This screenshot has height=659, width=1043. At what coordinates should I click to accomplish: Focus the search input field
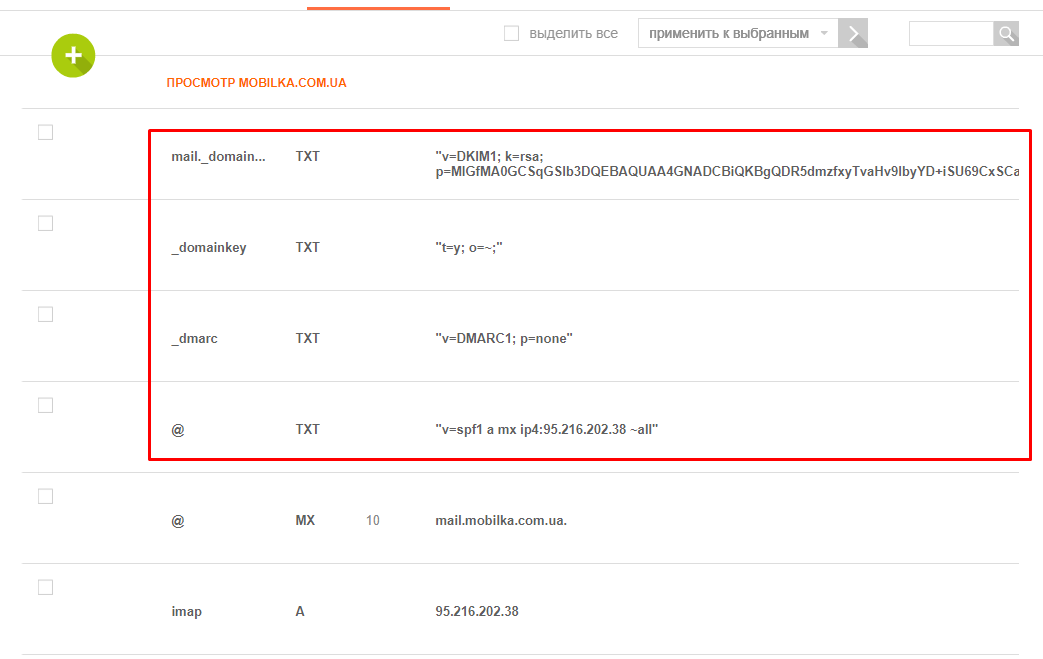tap(950, 34)
